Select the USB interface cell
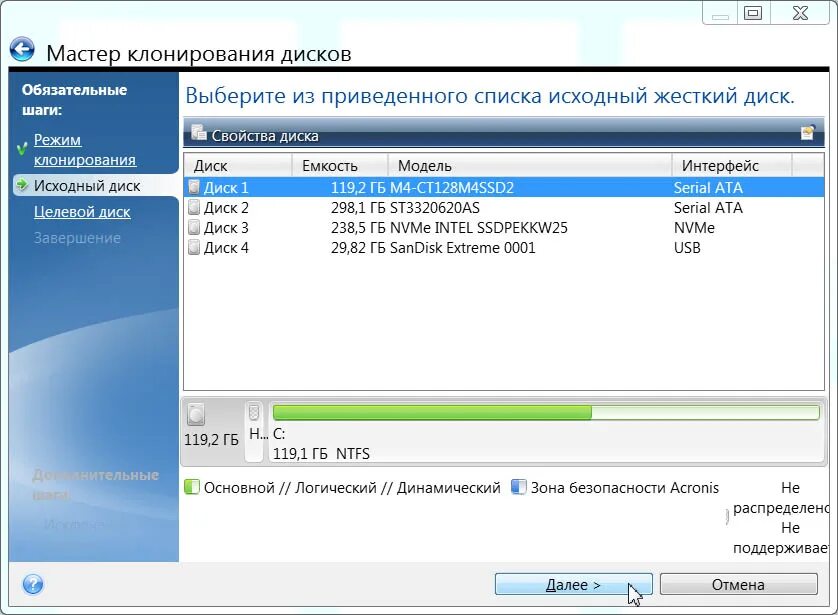838x615 pixels. click(687, 247)
